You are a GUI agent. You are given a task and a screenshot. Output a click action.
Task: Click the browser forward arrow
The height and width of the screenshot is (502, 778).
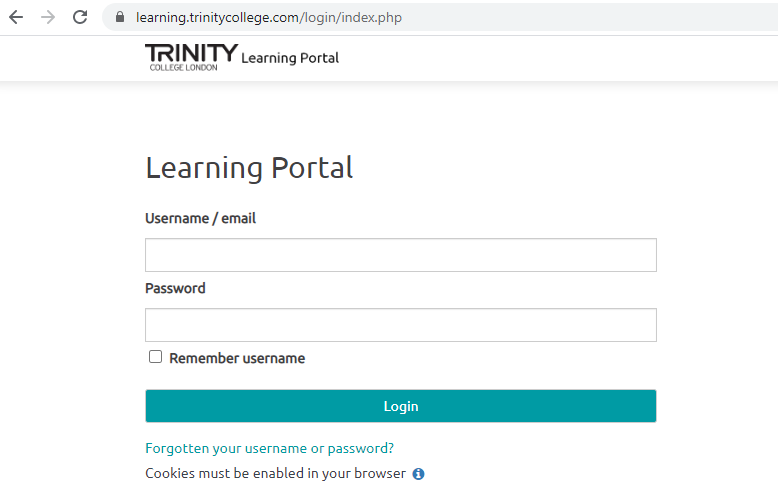(x=48, y=17)
